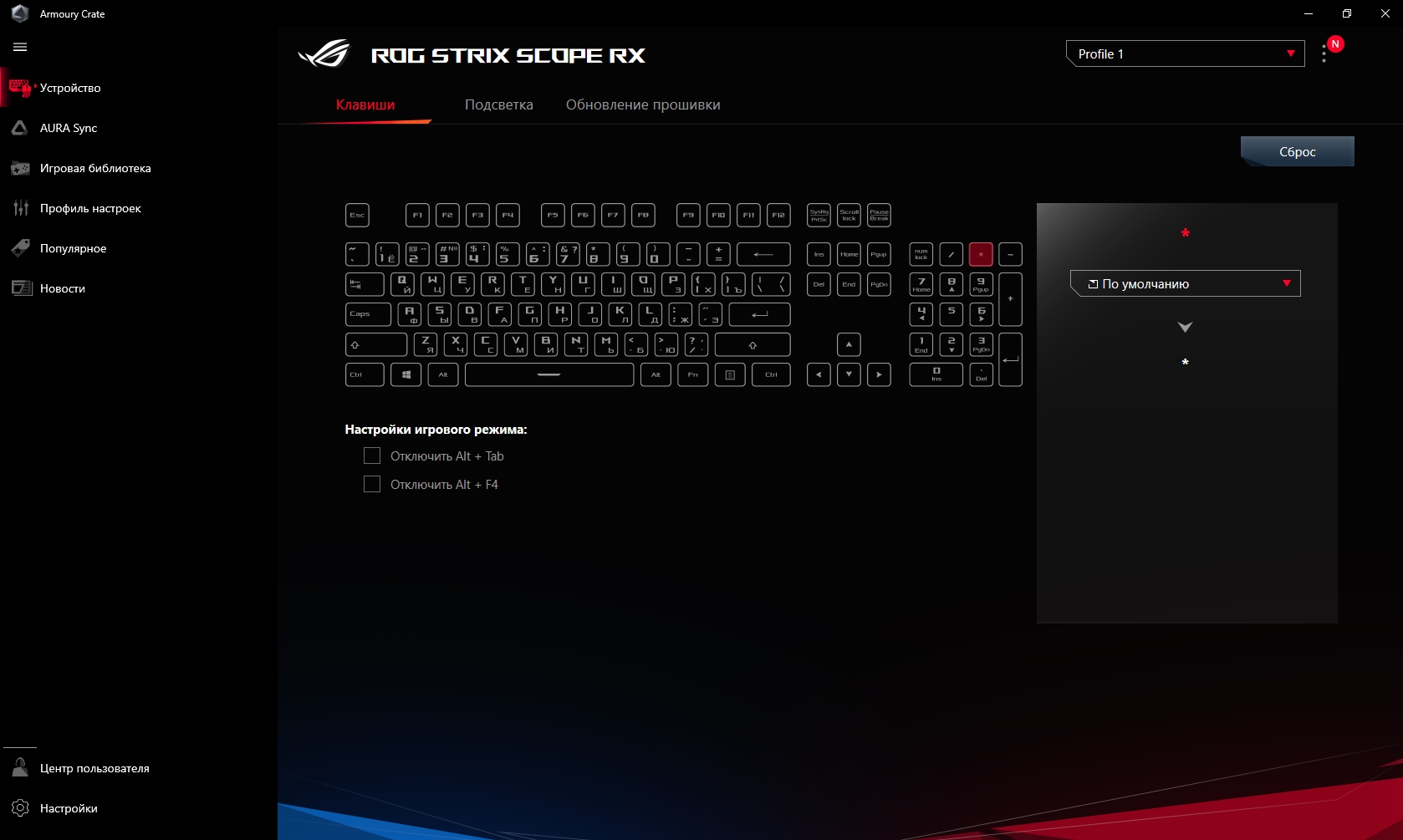The width and height of the screenshot is (1403, 840).
Task: Enable Отключить Alt + F4 checkbox
Action: click(x=372, y=484)
